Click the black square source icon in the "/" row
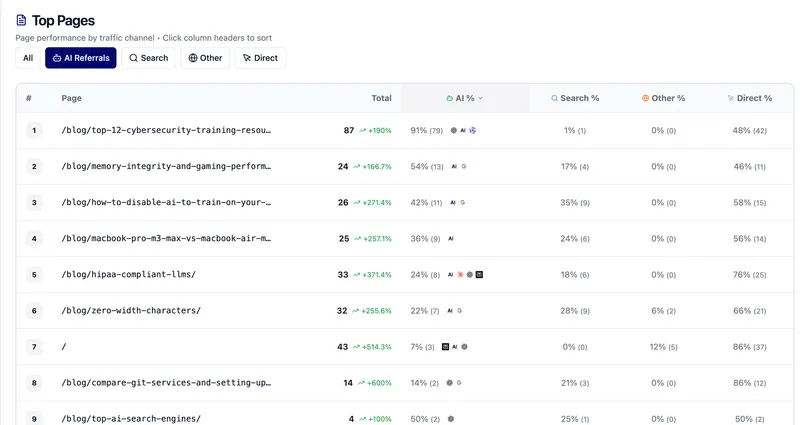The height and width of the screenshot is (425, 800). tap(445, 347)
